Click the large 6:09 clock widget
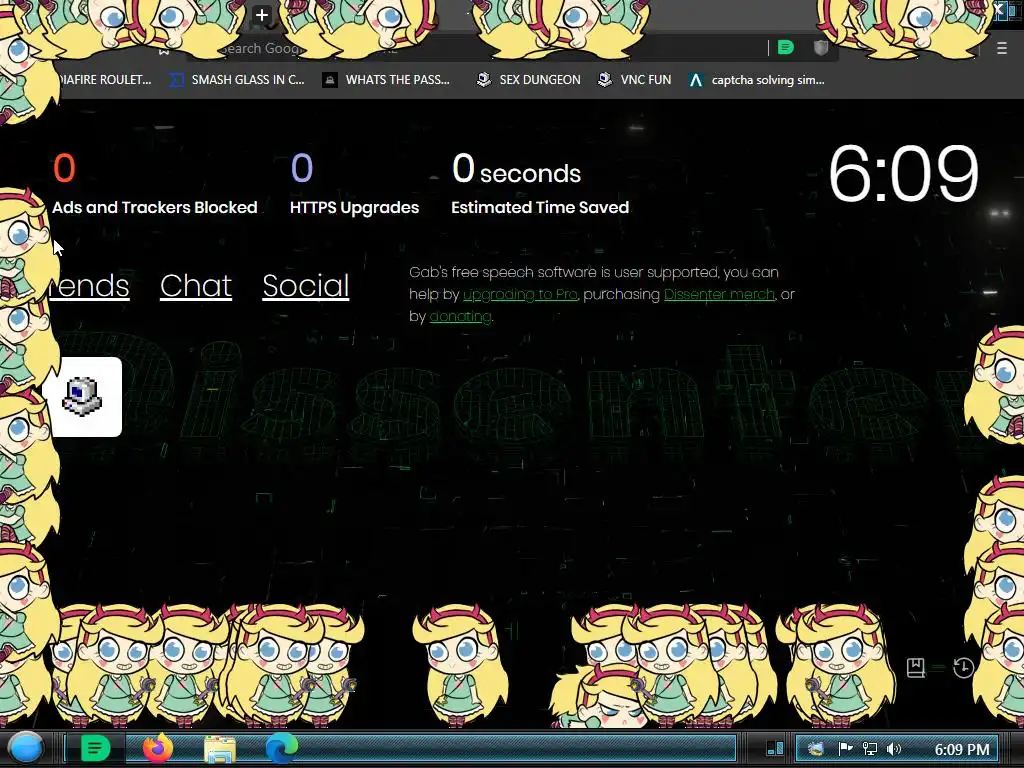This screenshot has width=1024, height=768. pos(903,174)
